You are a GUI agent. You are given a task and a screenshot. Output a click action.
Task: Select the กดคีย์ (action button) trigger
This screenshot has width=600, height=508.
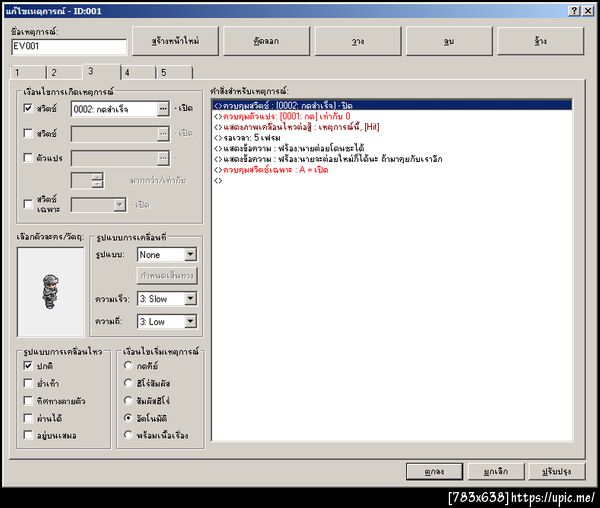pyautogui.click(x=128, y=365)
